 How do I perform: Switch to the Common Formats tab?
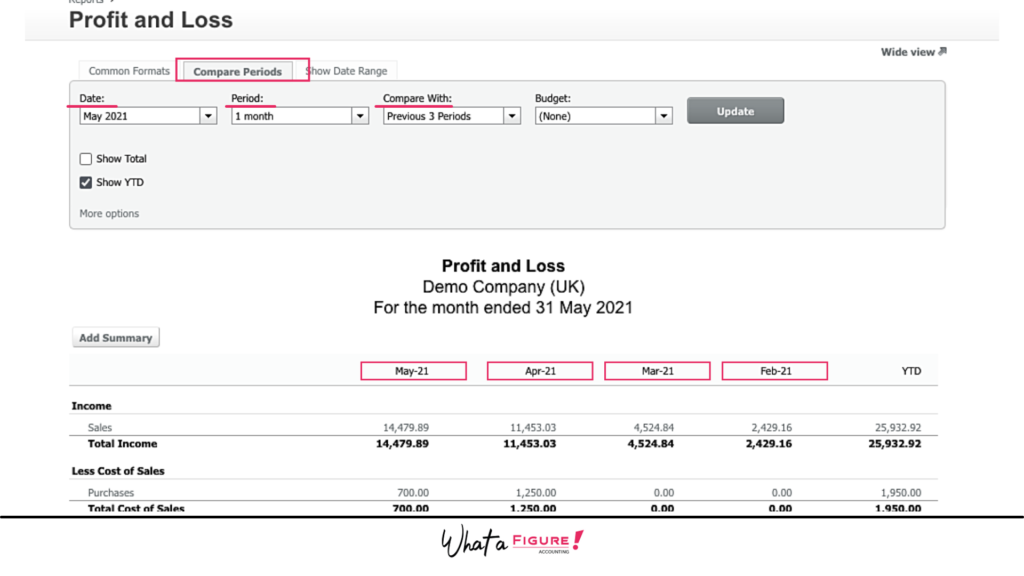129,71
